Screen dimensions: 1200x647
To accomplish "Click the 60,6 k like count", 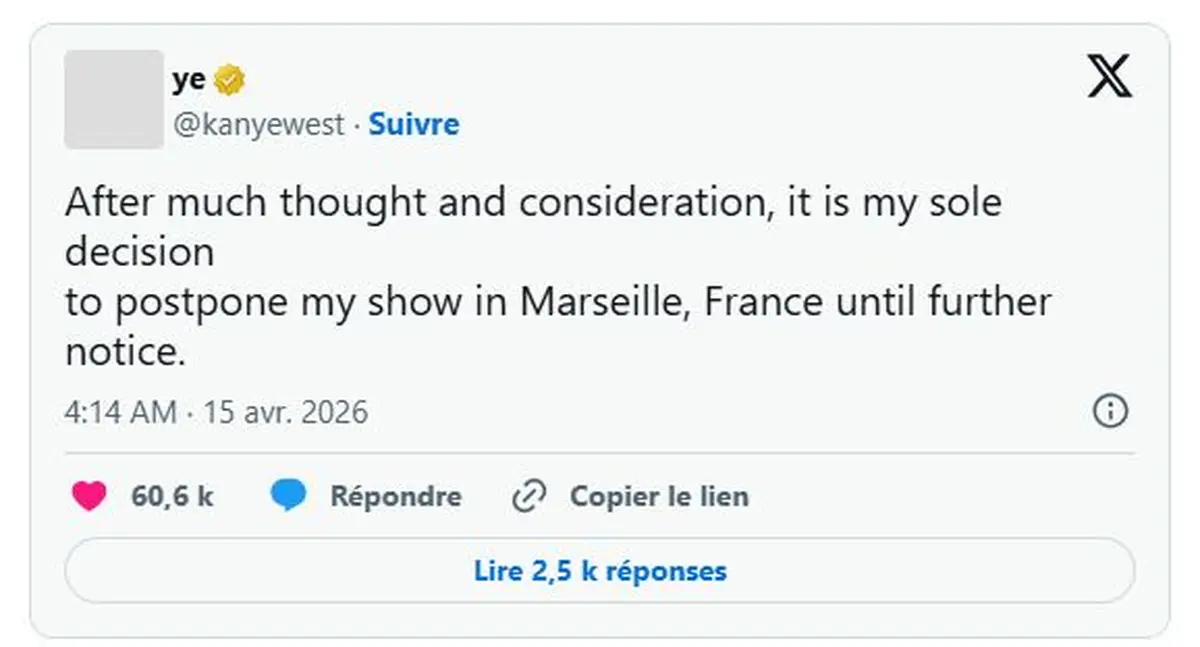I will (x=172, y=496).
